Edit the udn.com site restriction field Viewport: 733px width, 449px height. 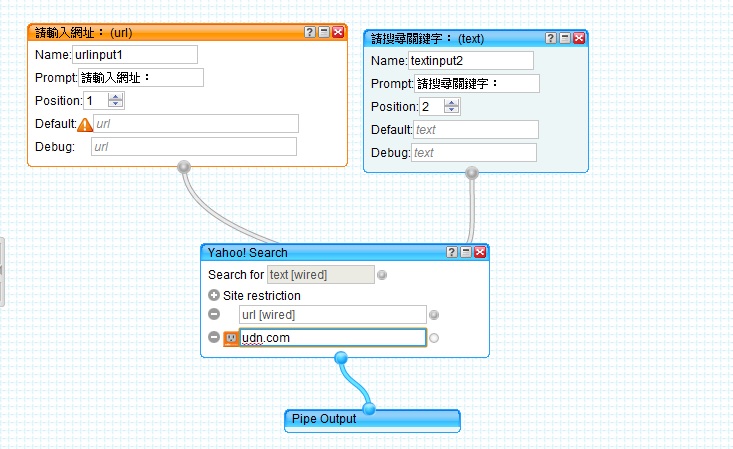pyautogui.click(x=333, y=338)
